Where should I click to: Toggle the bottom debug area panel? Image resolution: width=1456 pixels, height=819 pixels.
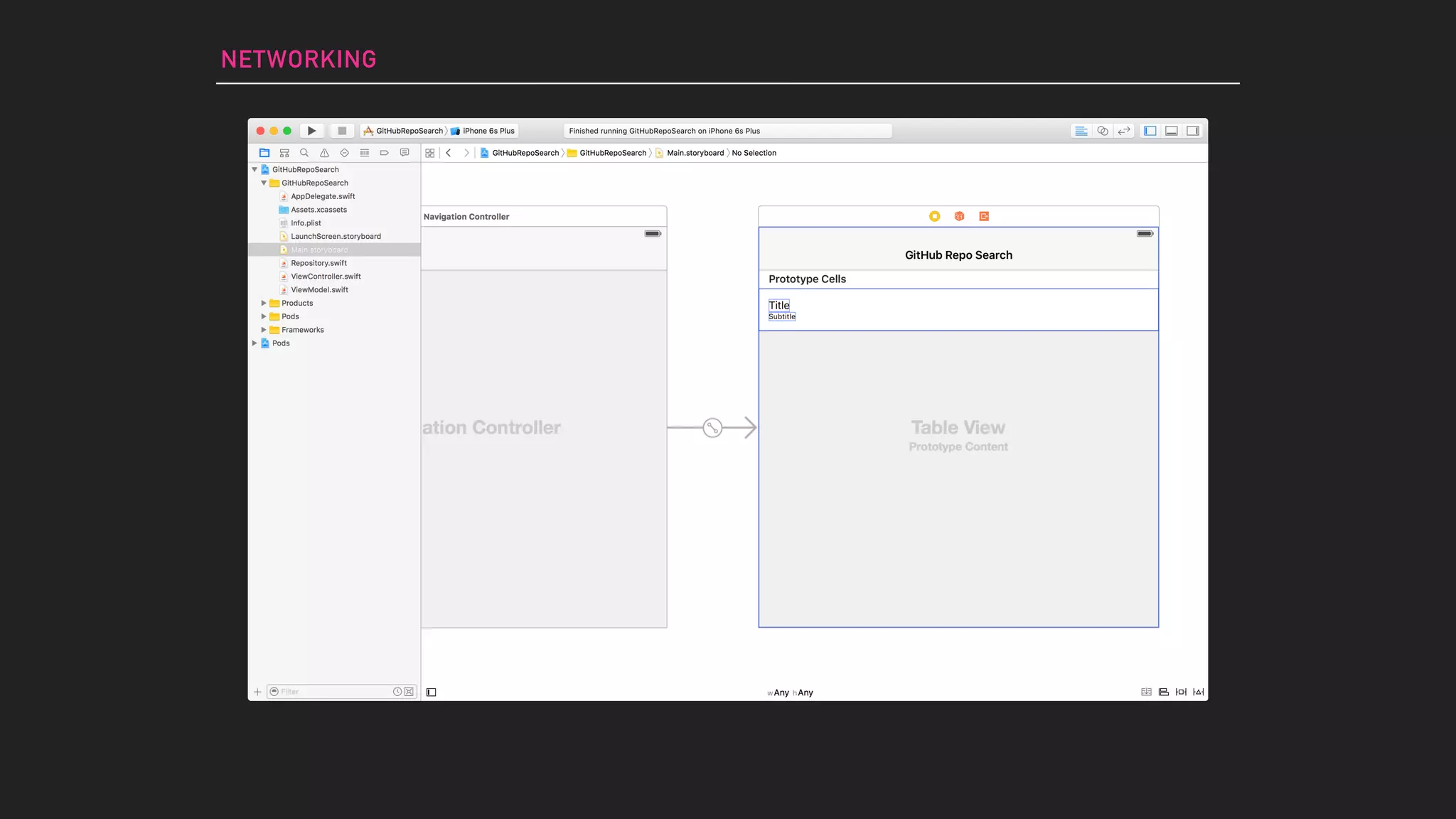coord(1171,131)
